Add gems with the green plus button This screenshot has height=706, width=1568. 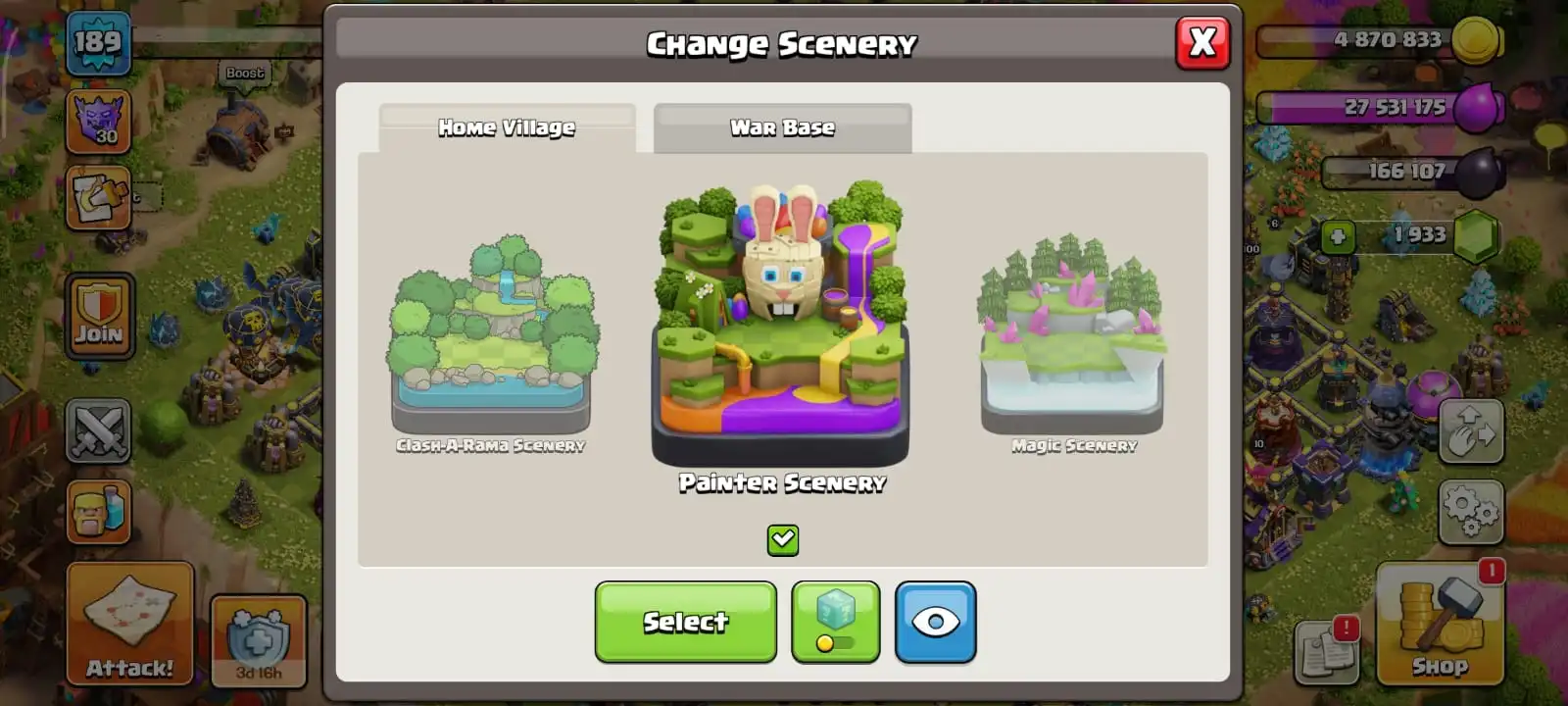pyautogui.click(x=1338, y=236)
